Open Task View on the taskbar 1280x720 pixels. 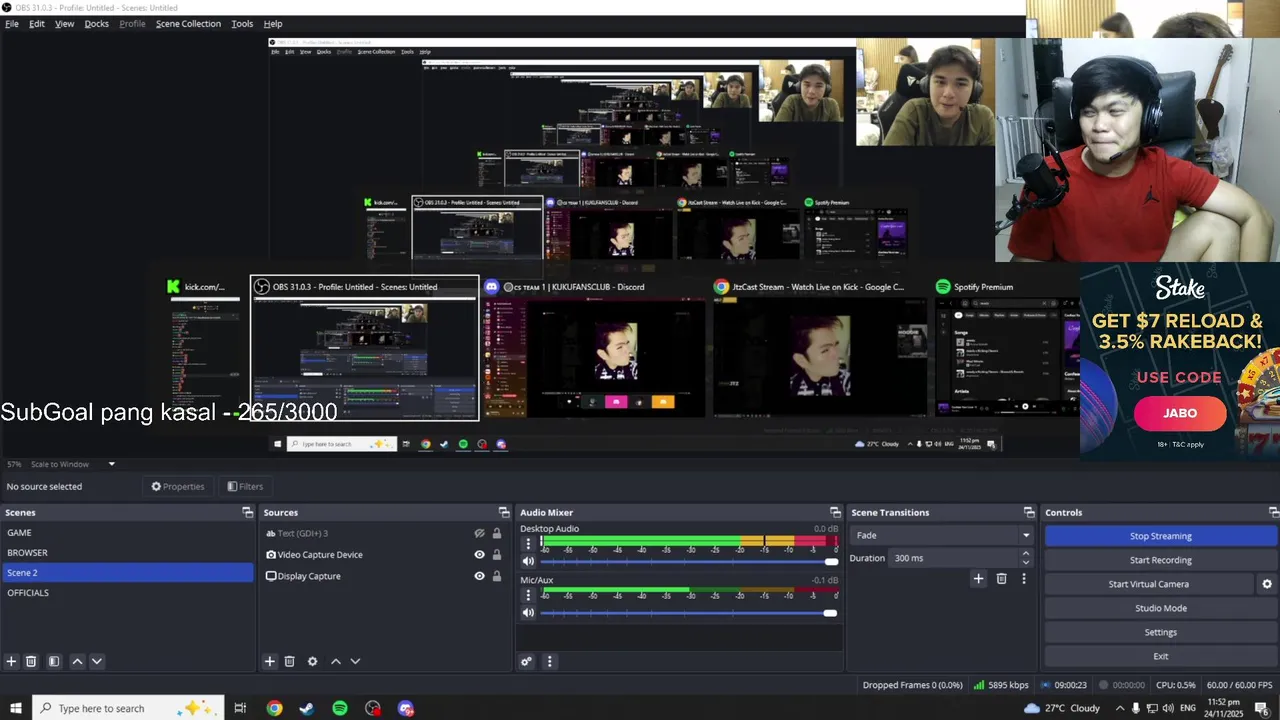(x=240, y=708)
